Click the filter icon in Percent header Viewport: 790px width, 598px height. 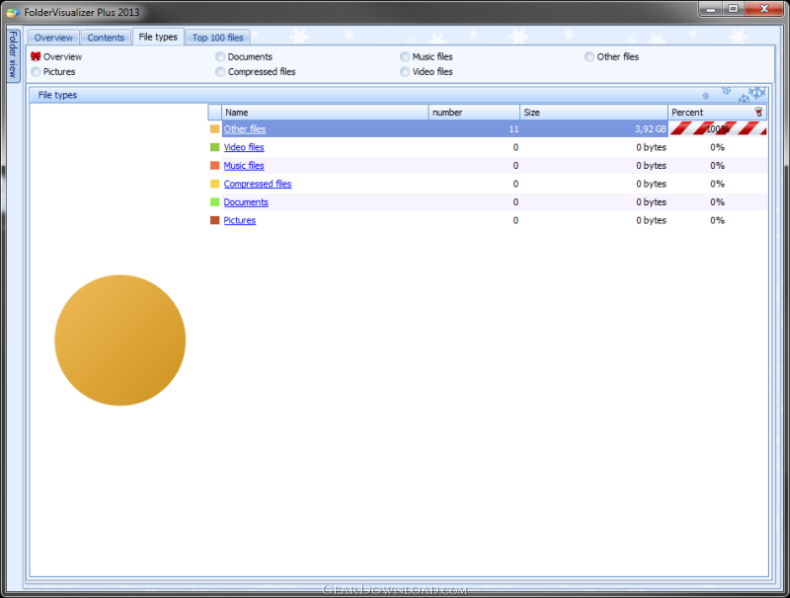[759, 112]
